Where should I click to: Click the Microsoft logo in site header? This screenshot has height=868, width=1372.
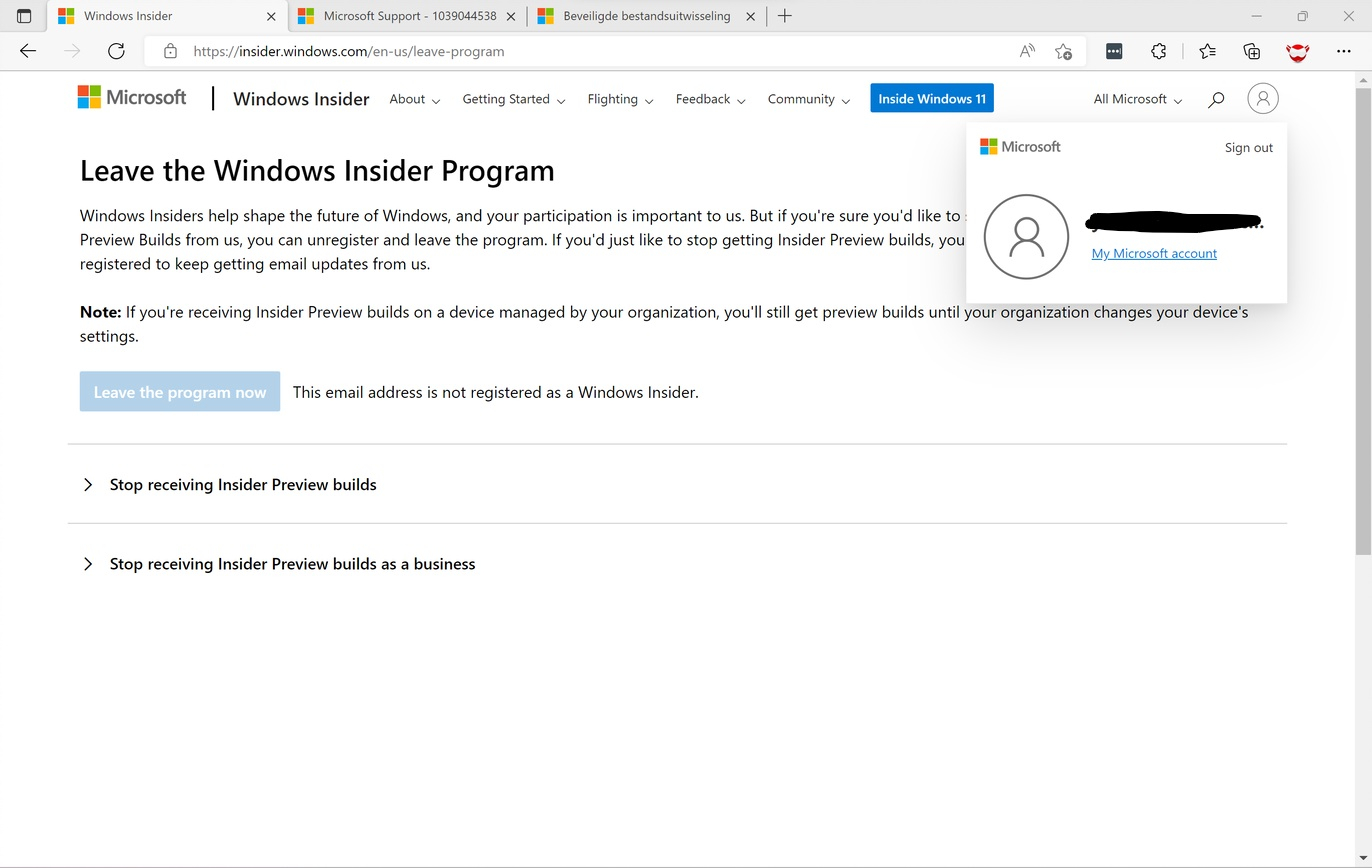point(132,97)
